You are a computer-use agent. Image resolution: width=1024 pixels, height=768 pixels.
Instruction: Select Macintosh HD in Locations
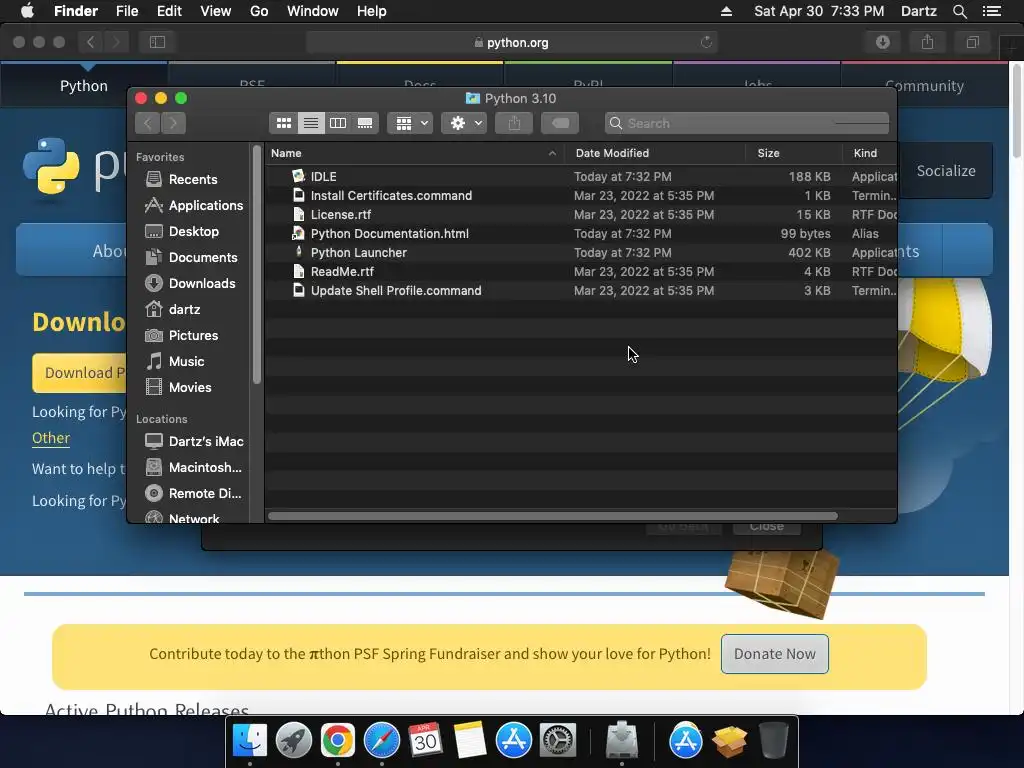(x=193, y=468)
